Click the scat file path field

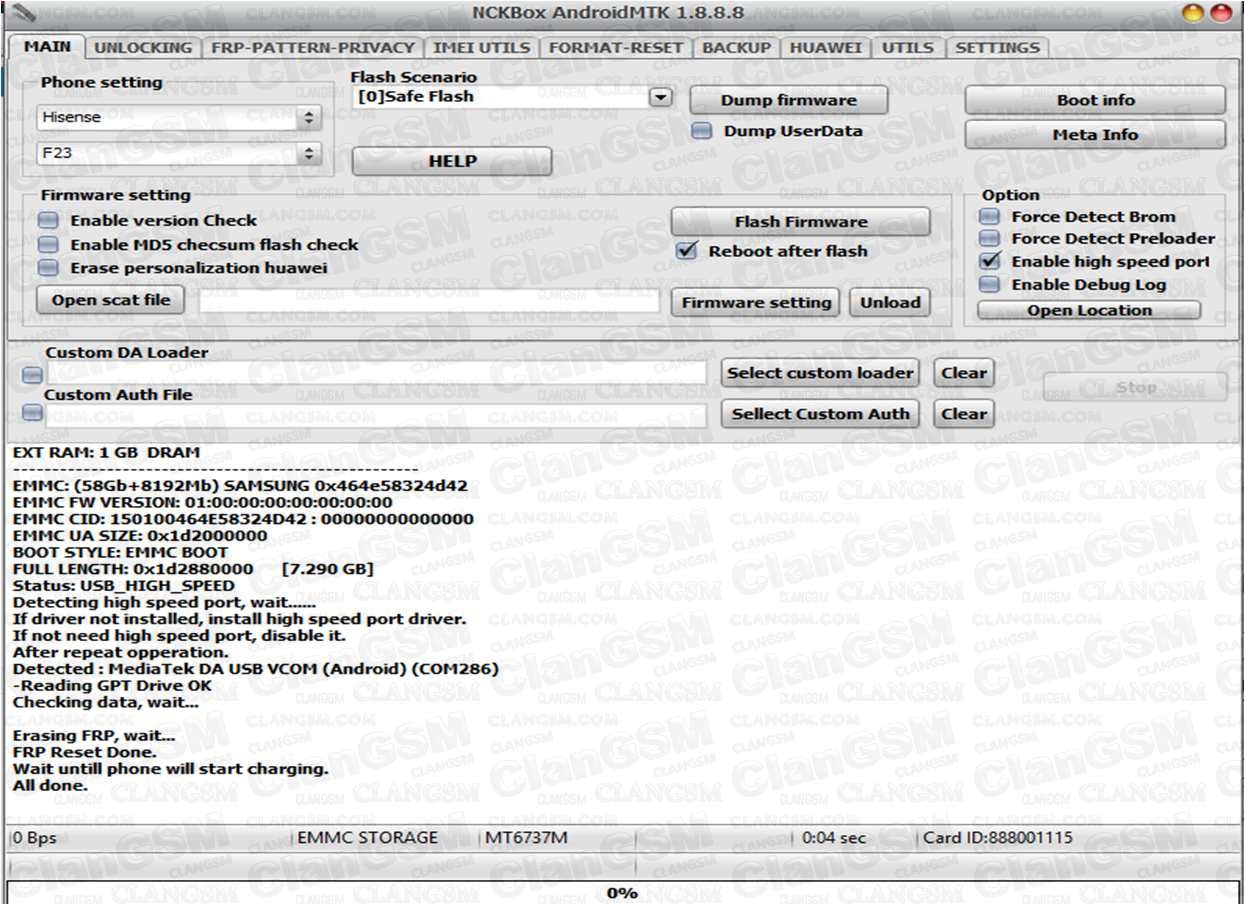429,300
